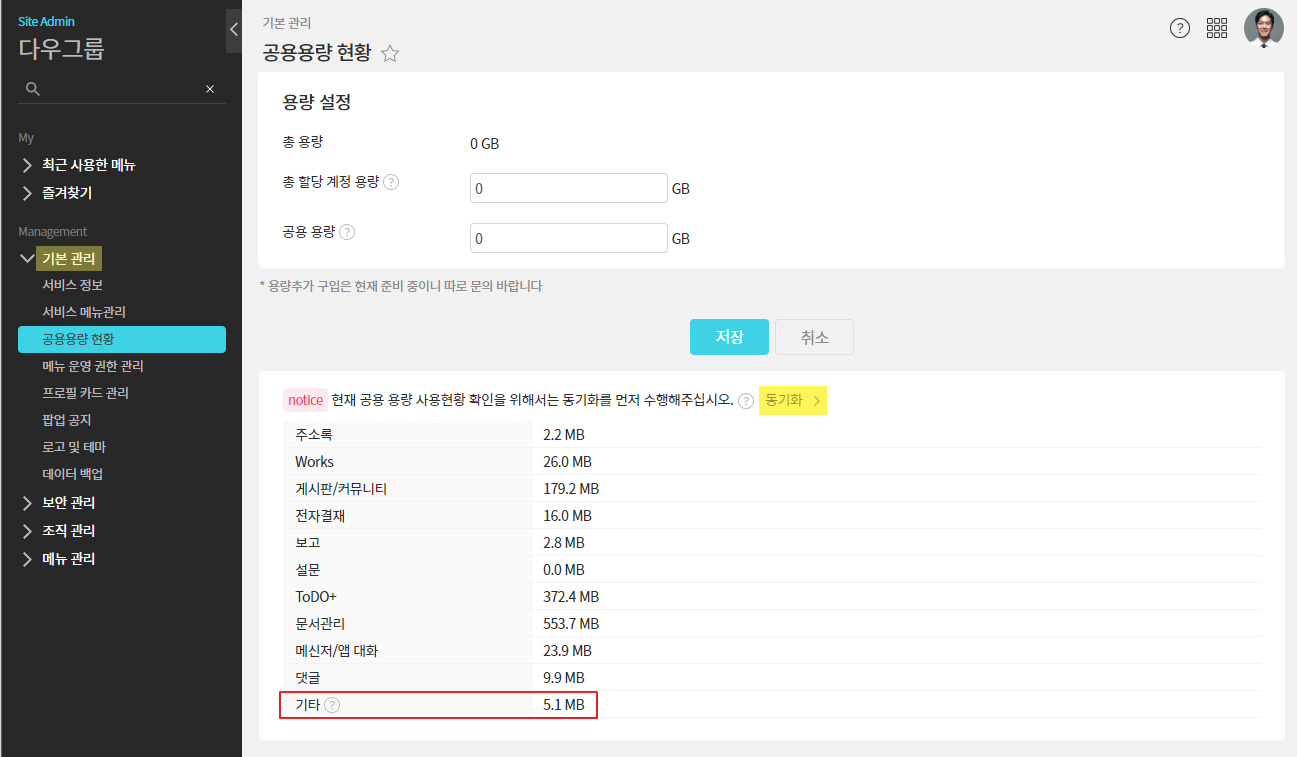
Task: Click help icon next to 총 할당 계정 용량
Action: click(391, 182)
